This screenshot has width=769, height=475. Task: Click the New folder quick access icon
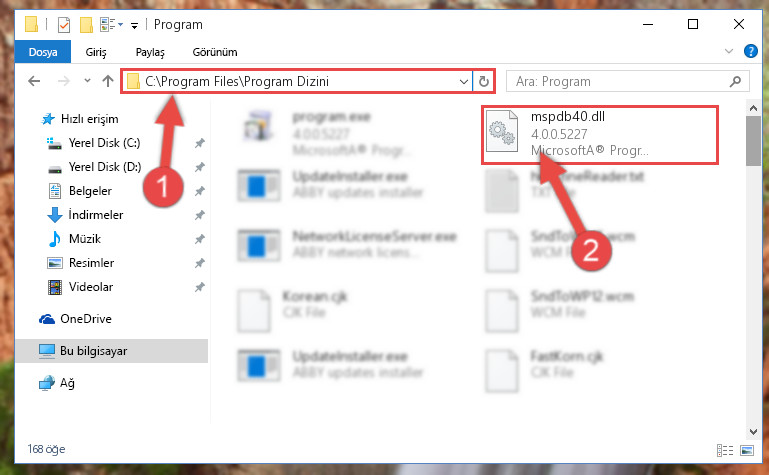pyautogui.click(x=86, y=25)
